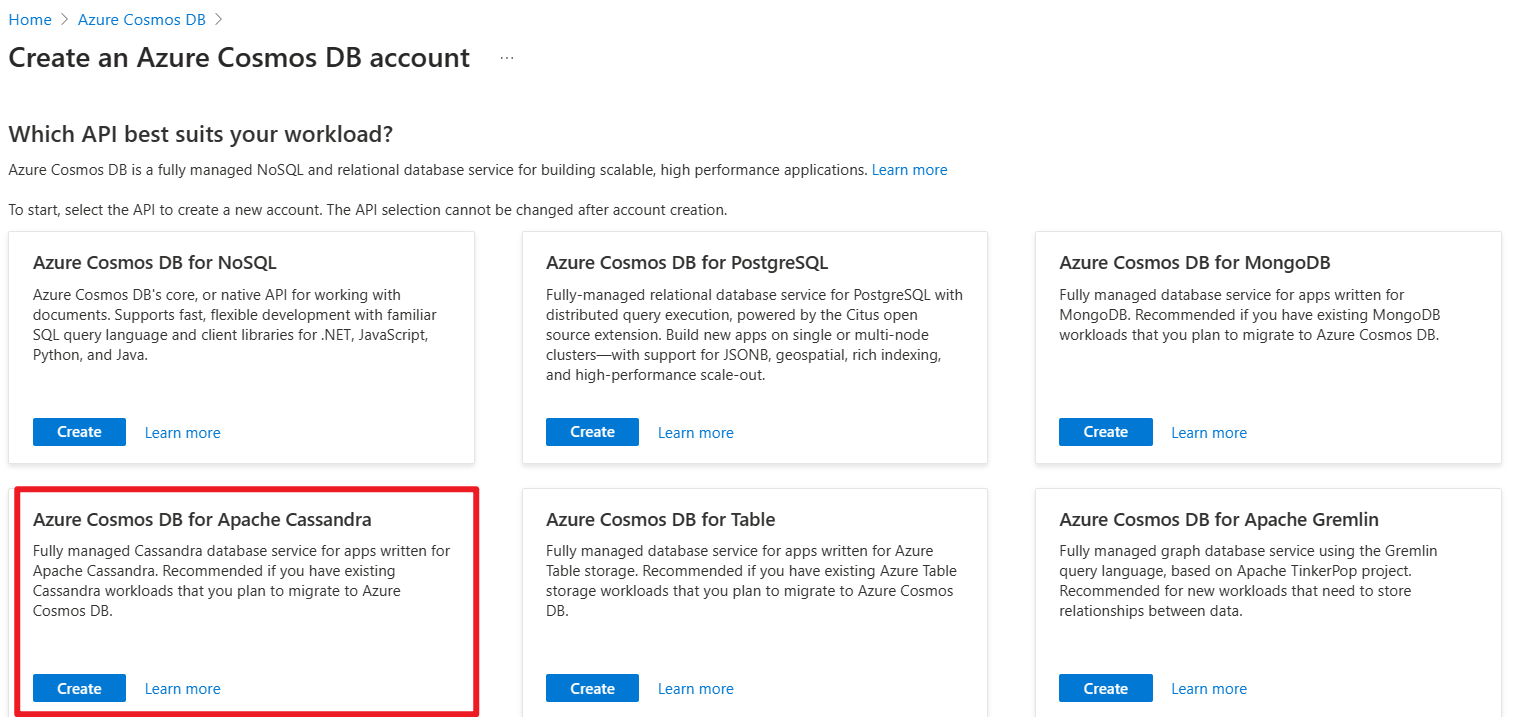This screenshot has width=1524, height=717.
Task: Open Learn more under MongoDB card
Action: (x=1209, y=433)
